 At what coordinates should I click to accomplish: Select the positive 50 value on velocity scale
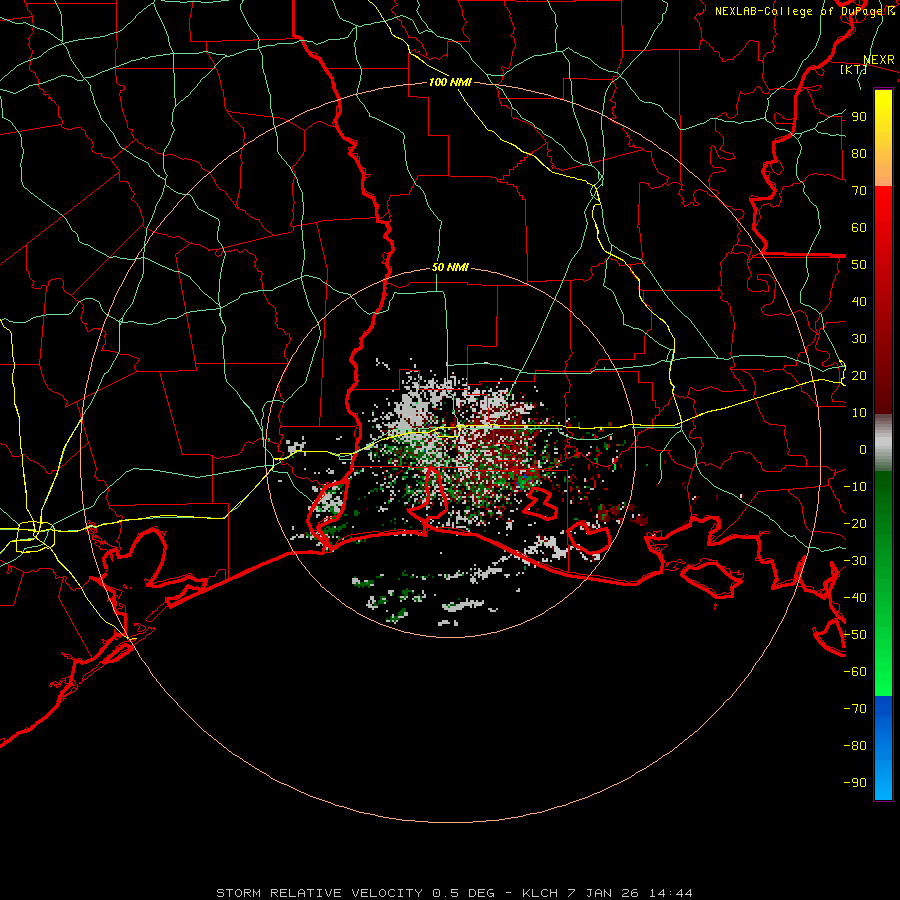[859, 265]
